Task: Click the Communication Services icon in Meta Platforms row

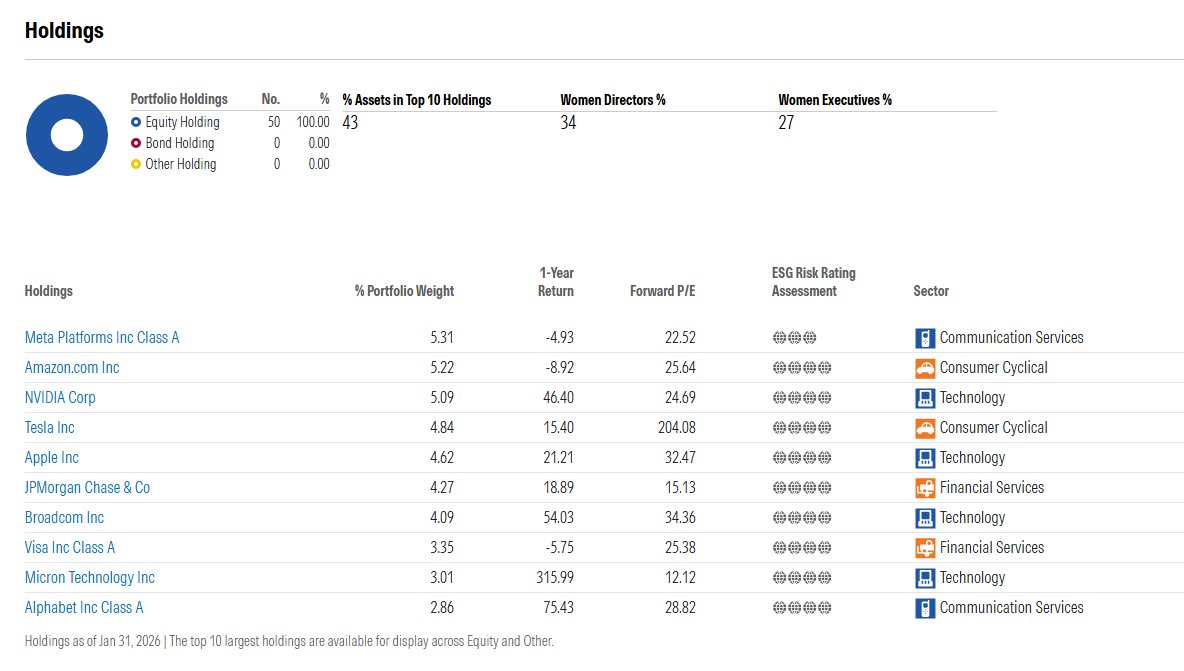Action: (x=925, y=338)
